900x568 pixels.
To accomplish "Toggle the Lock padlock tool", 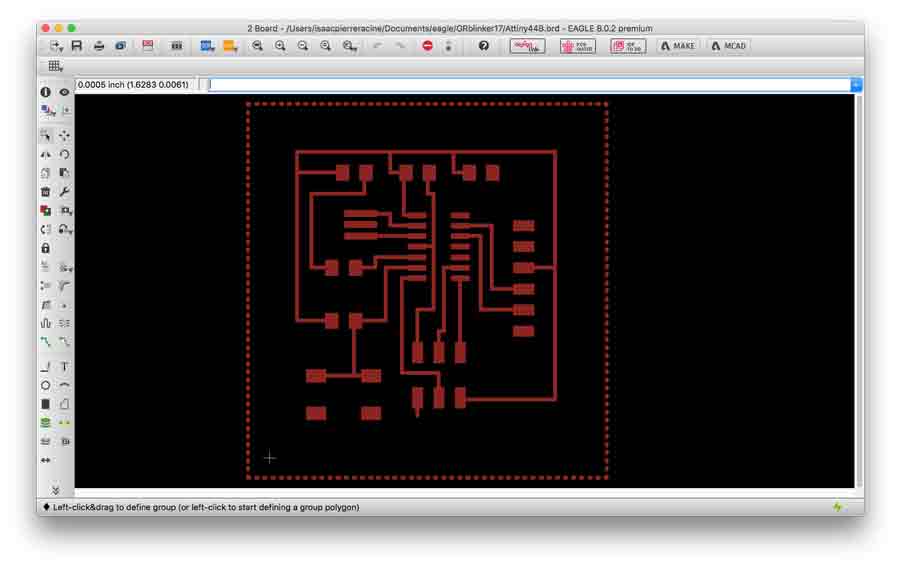I will (45, 248).
